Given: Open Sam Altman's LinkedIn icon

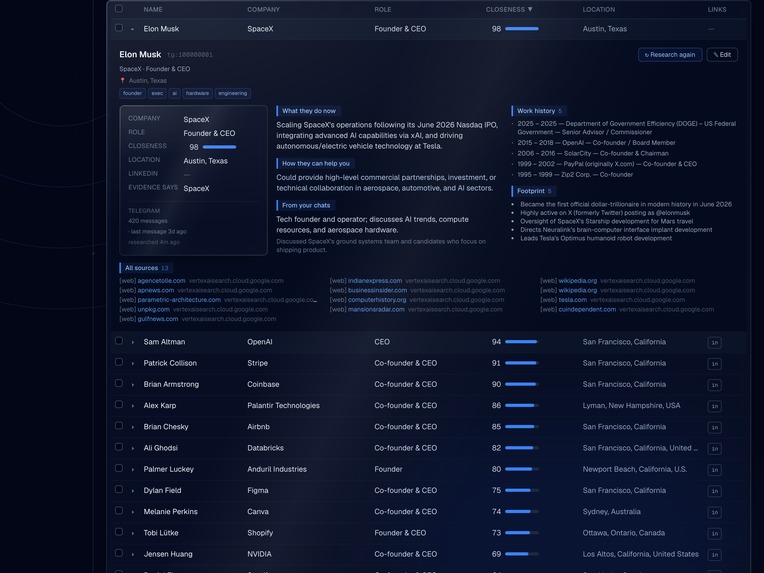Looking at the screenshot, I should 714,343.
